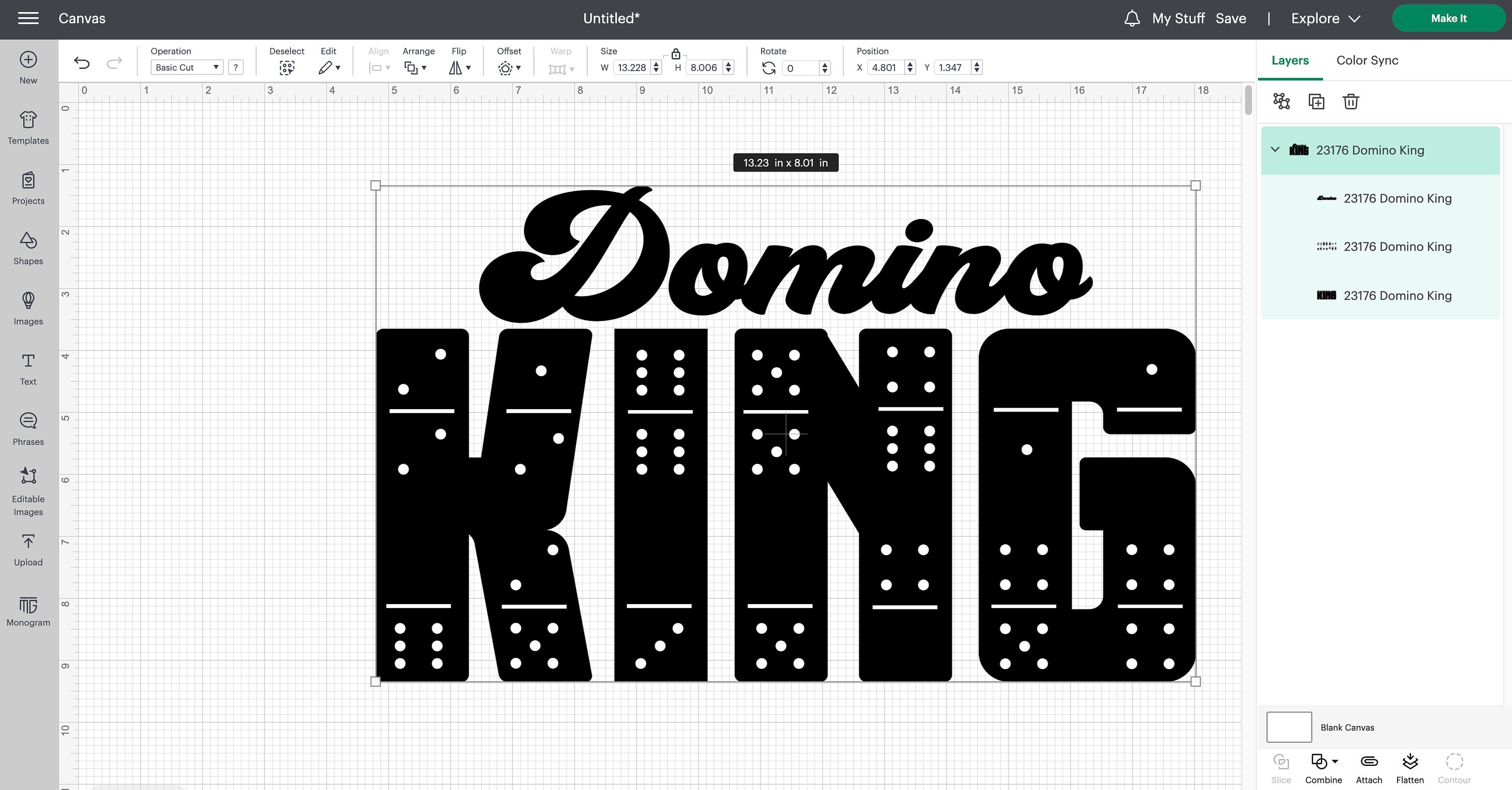Duplicate the selected layer
This screenshot has width=1512, height=790.
(1316, 101)
